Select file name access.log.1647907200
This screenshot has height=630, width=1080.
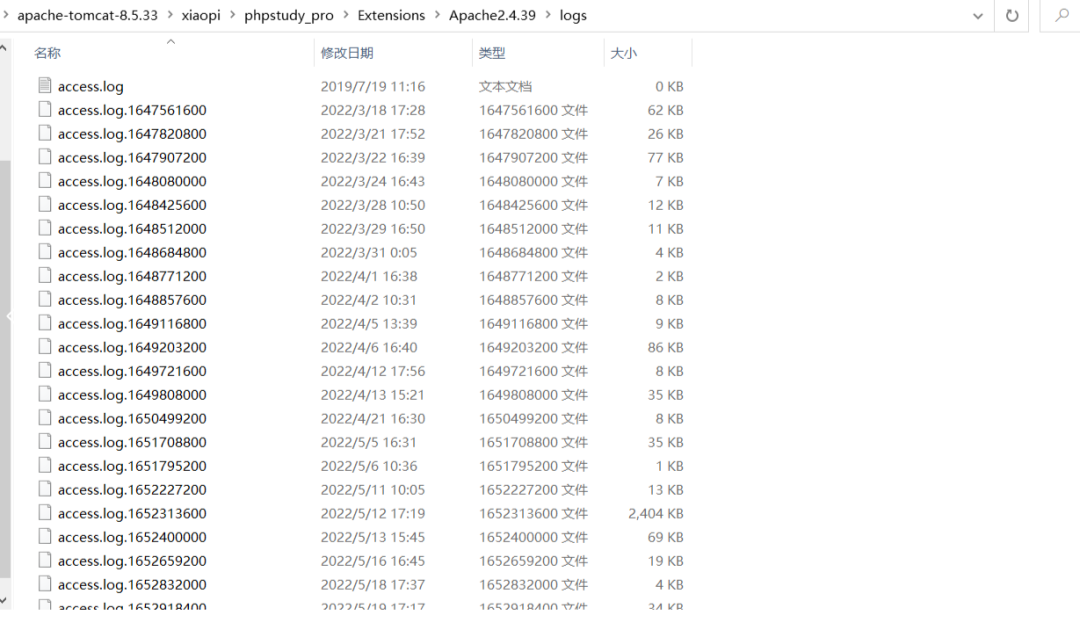click(x=132, y=158)
